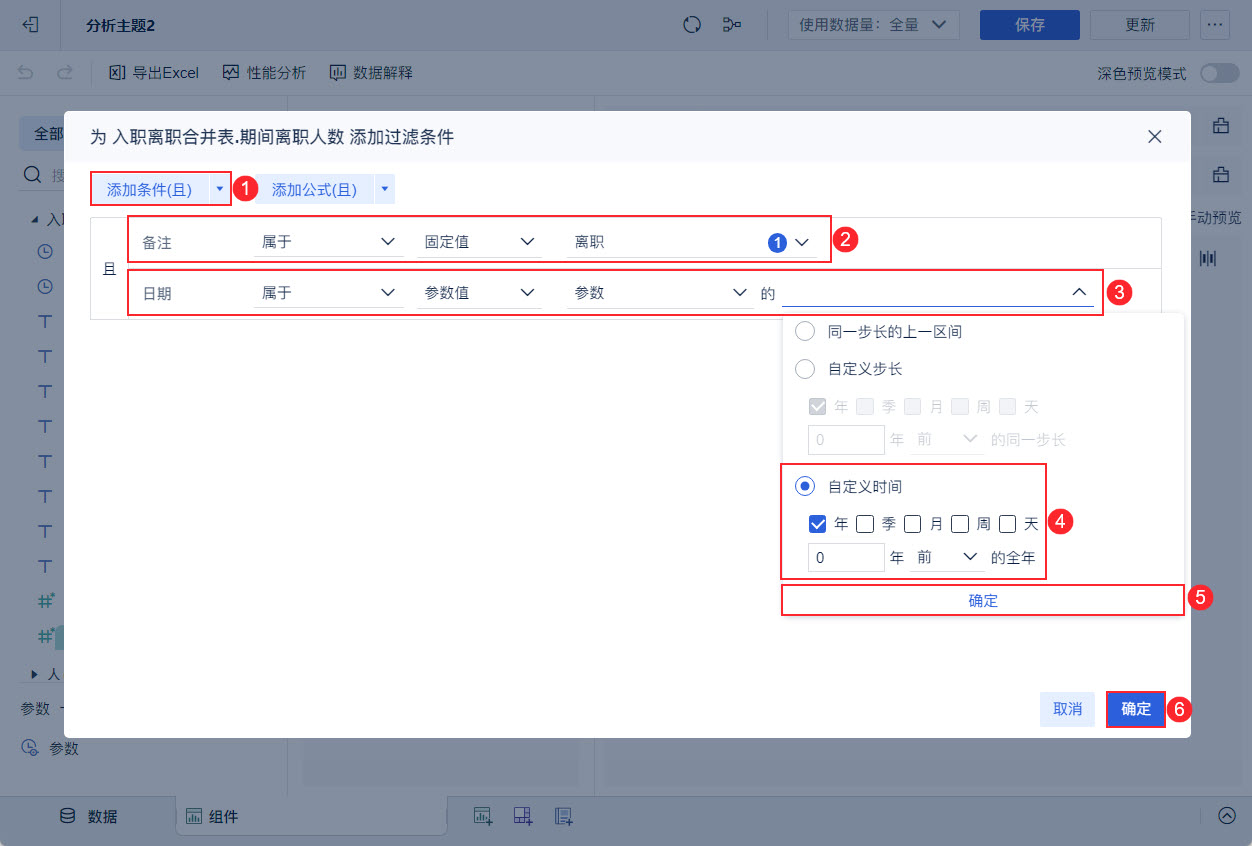Image resolution: width=1252 pixels, height=846 pixels.
Task: Open the data lineage icon in header
Action: 732,25
